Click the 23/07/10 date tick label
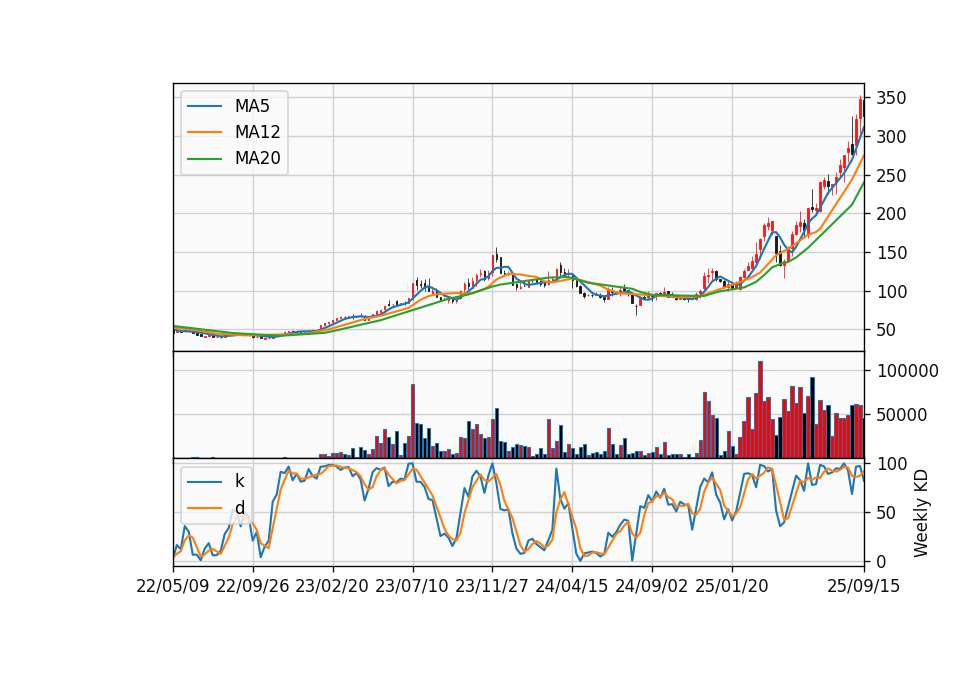 coord(412,586)
